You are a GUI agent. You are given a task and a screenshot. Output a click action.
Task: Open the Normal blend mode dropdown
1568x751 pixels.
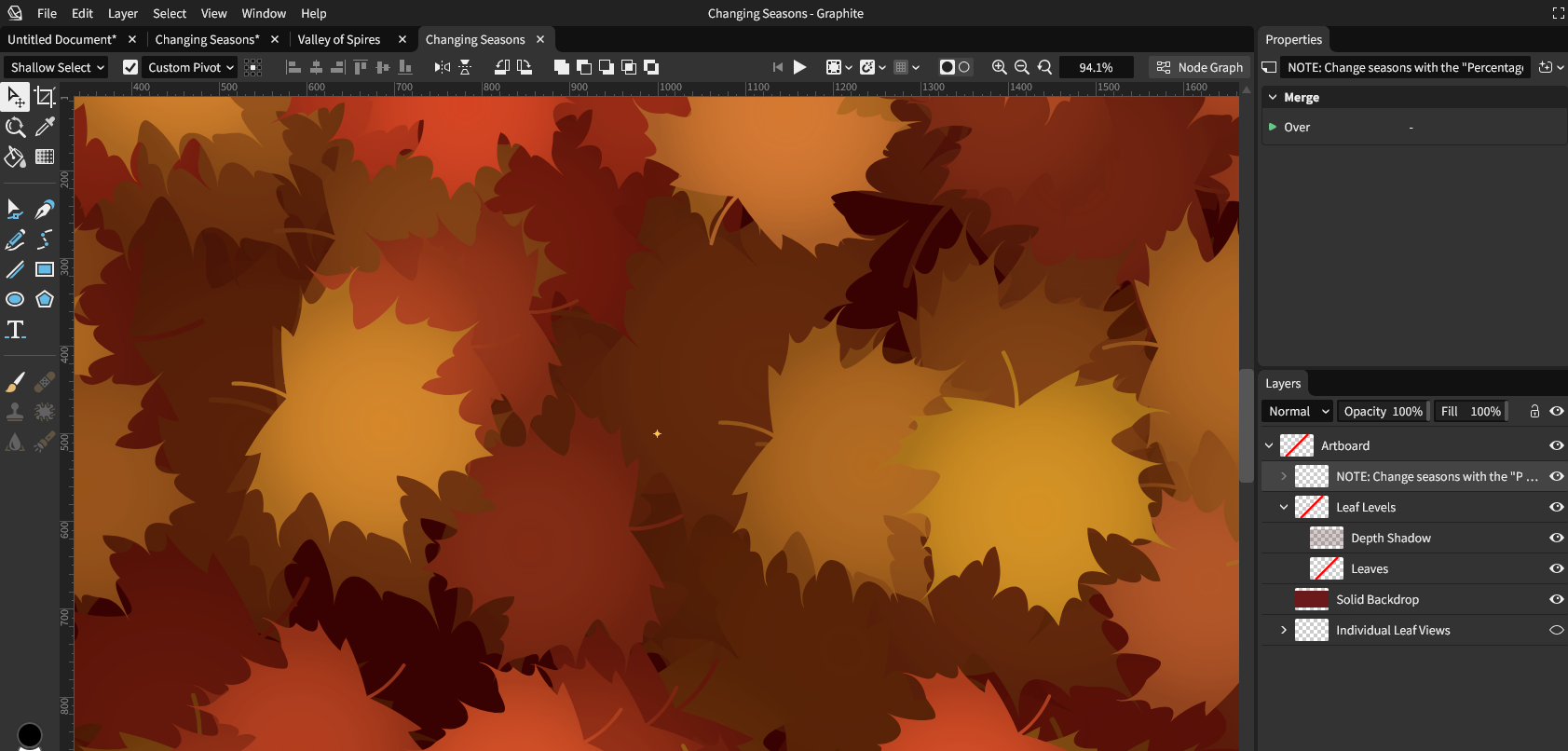1298,411
